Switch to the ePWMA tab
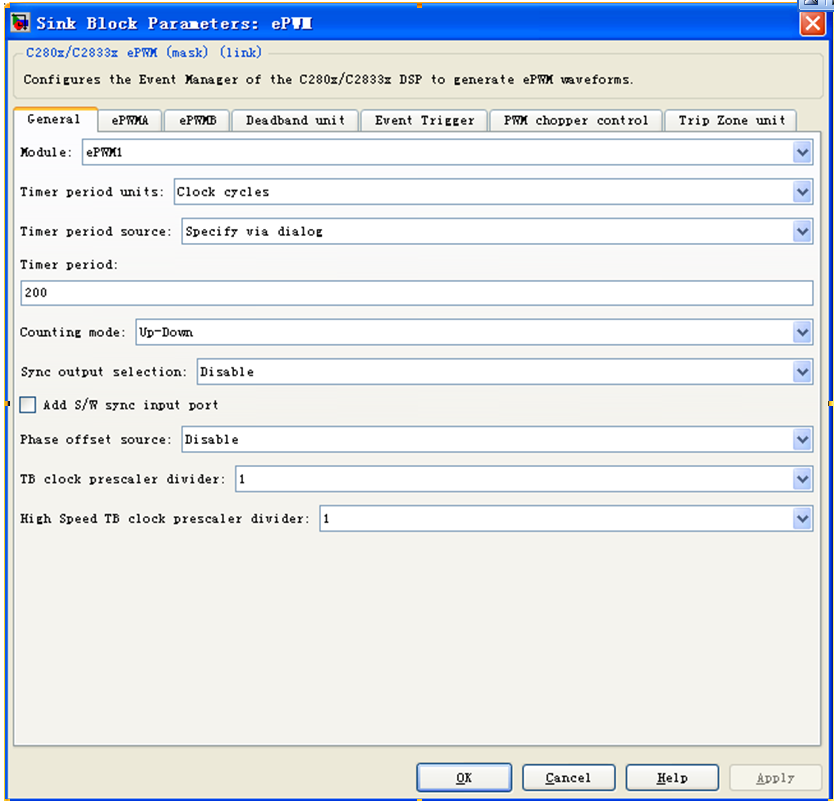Image resolution: width=834 pixels, height=801 pixels. click(130, 121)
